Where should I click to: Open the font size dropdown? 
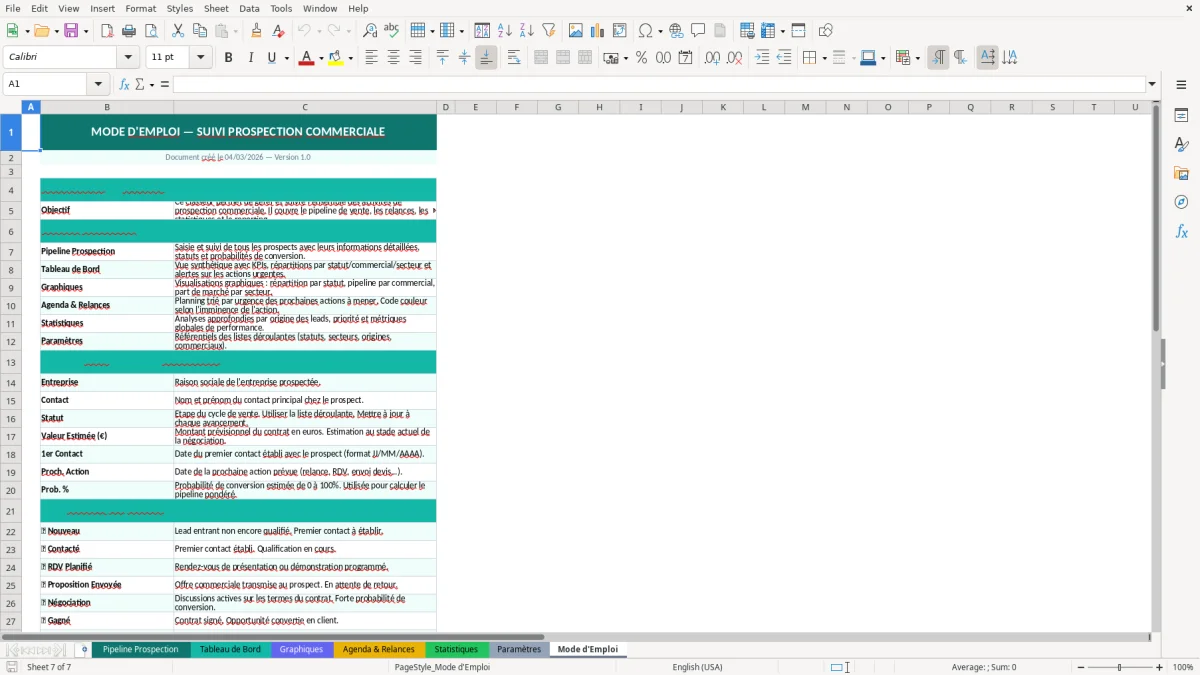click(201, 58)
